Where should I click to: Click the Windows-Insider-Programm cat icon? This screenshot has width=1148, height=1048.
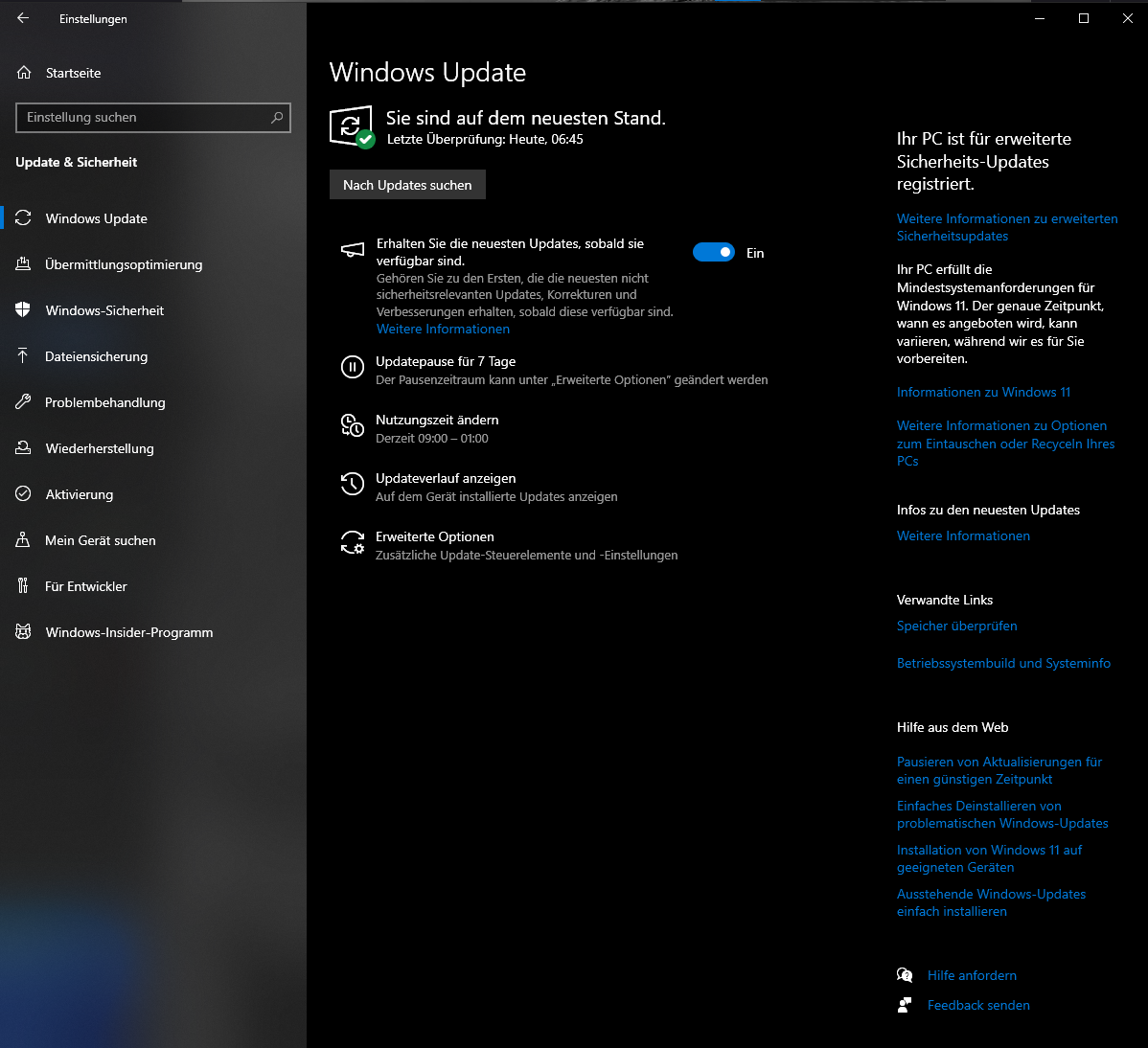pos(23,631)
